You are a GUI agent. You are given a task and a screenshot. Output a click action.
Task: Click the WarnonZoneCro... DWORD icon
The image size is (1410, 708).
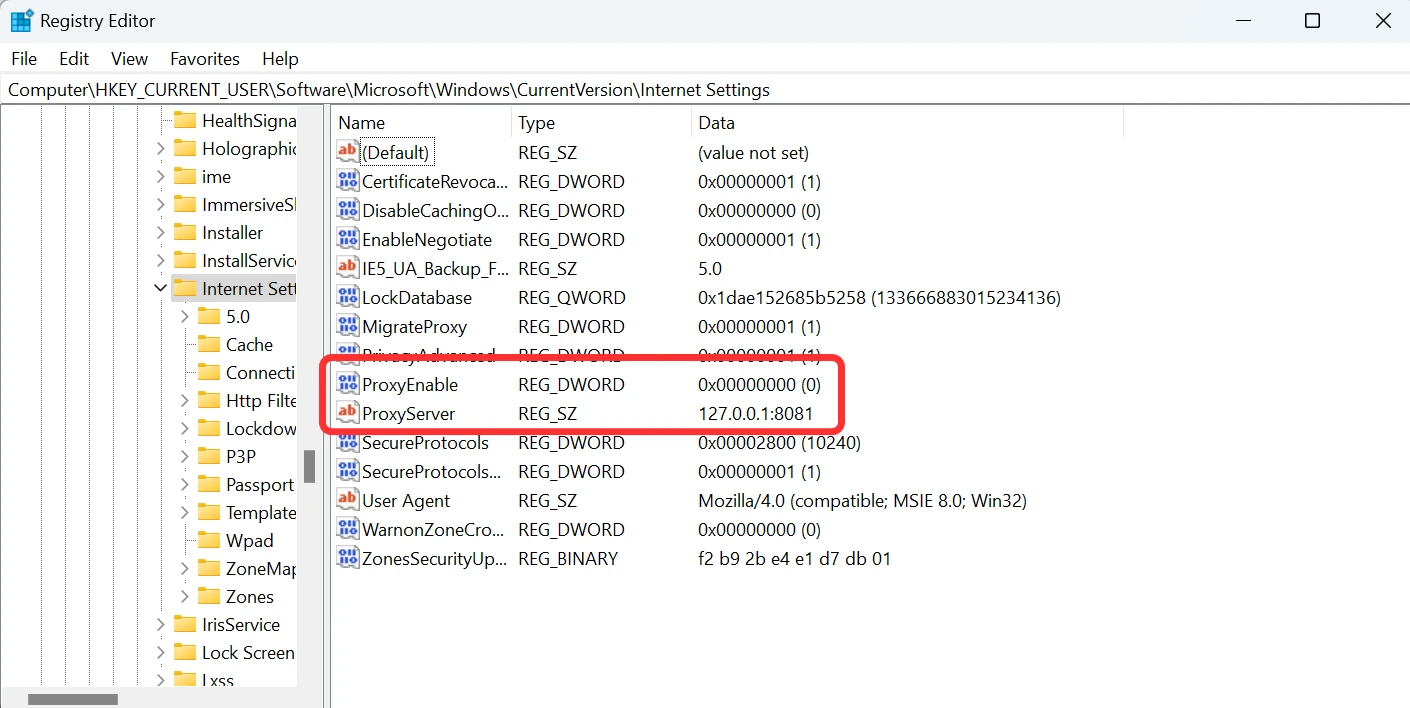347,530
